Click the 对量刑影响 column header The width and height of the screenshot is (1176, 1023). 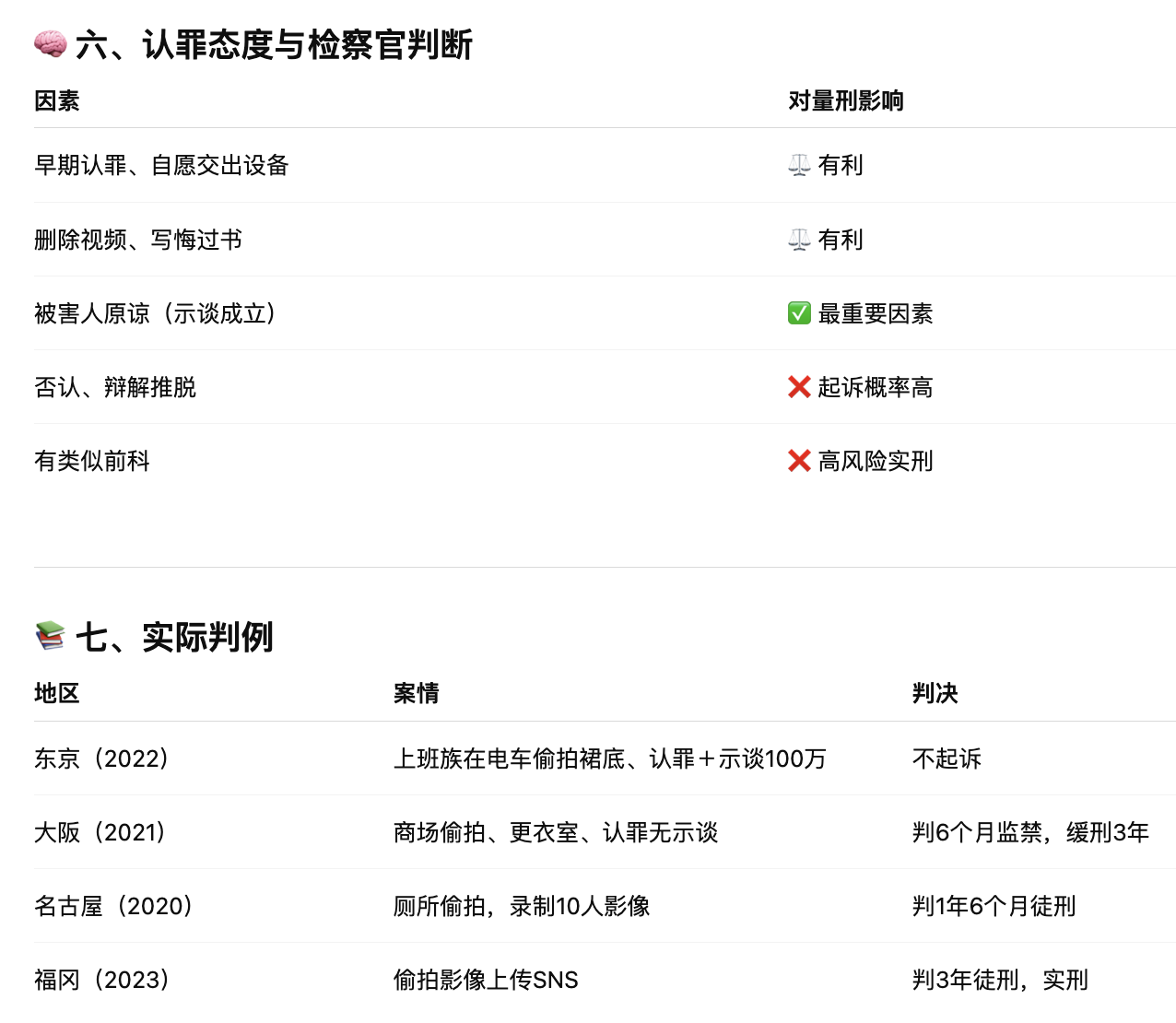845,101
